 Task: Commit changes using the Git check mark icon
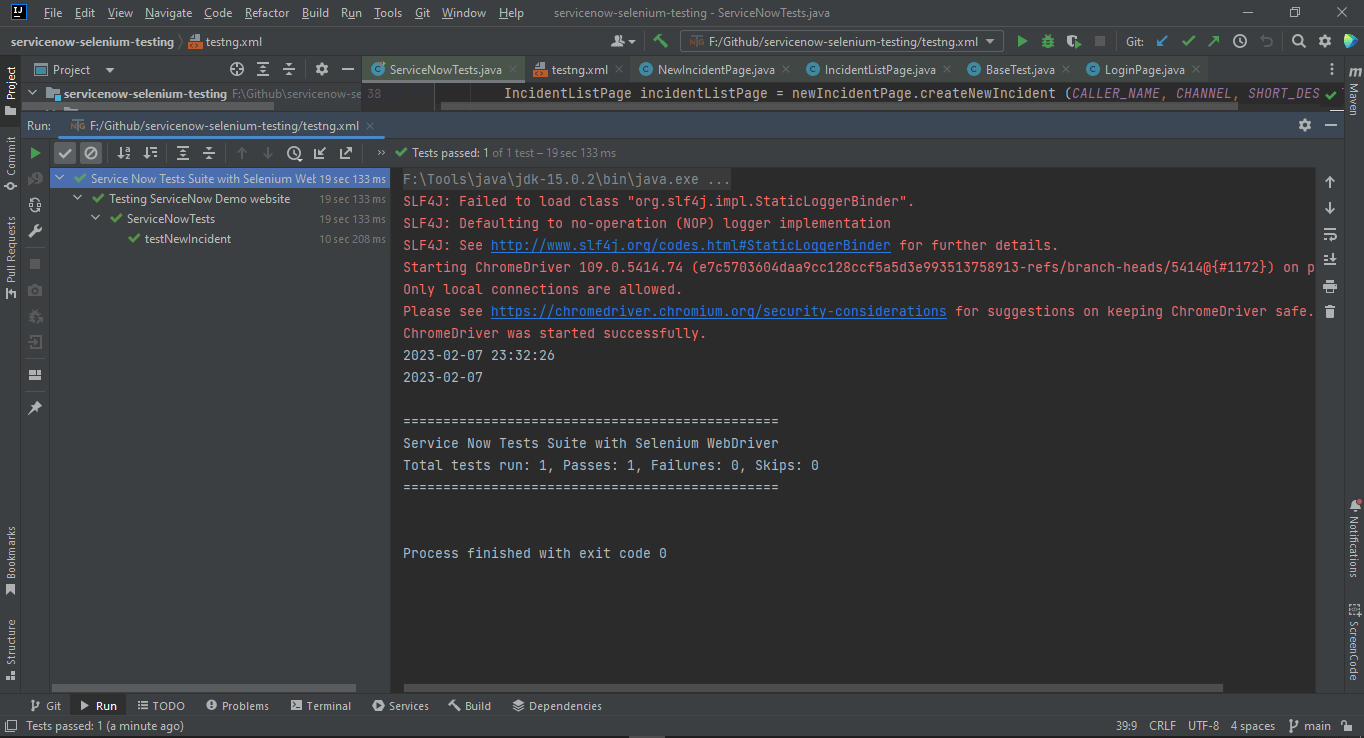pos(1190,41)
